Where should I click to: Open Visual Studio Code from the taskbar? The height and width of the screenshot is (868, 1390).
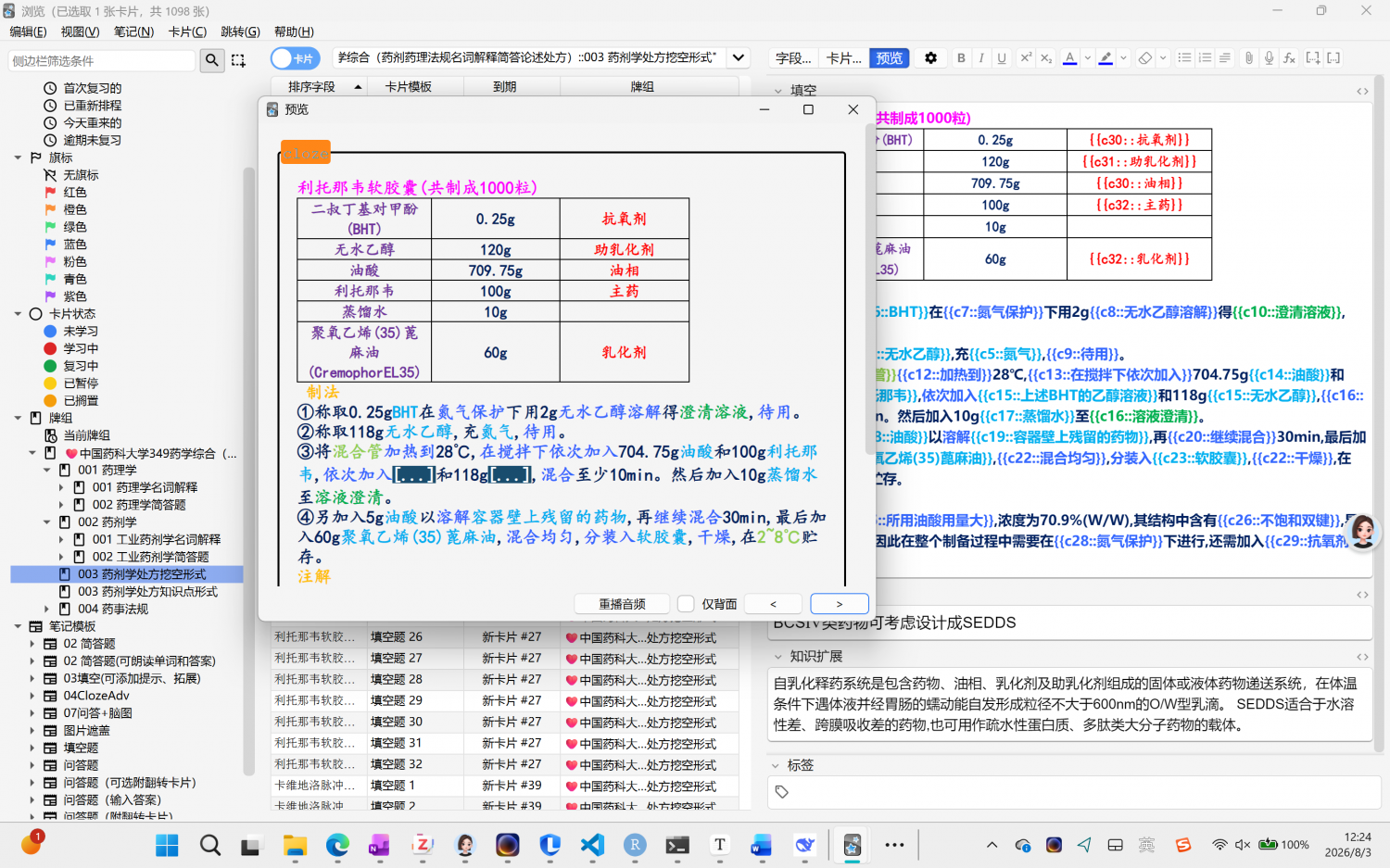click(593, 845)
